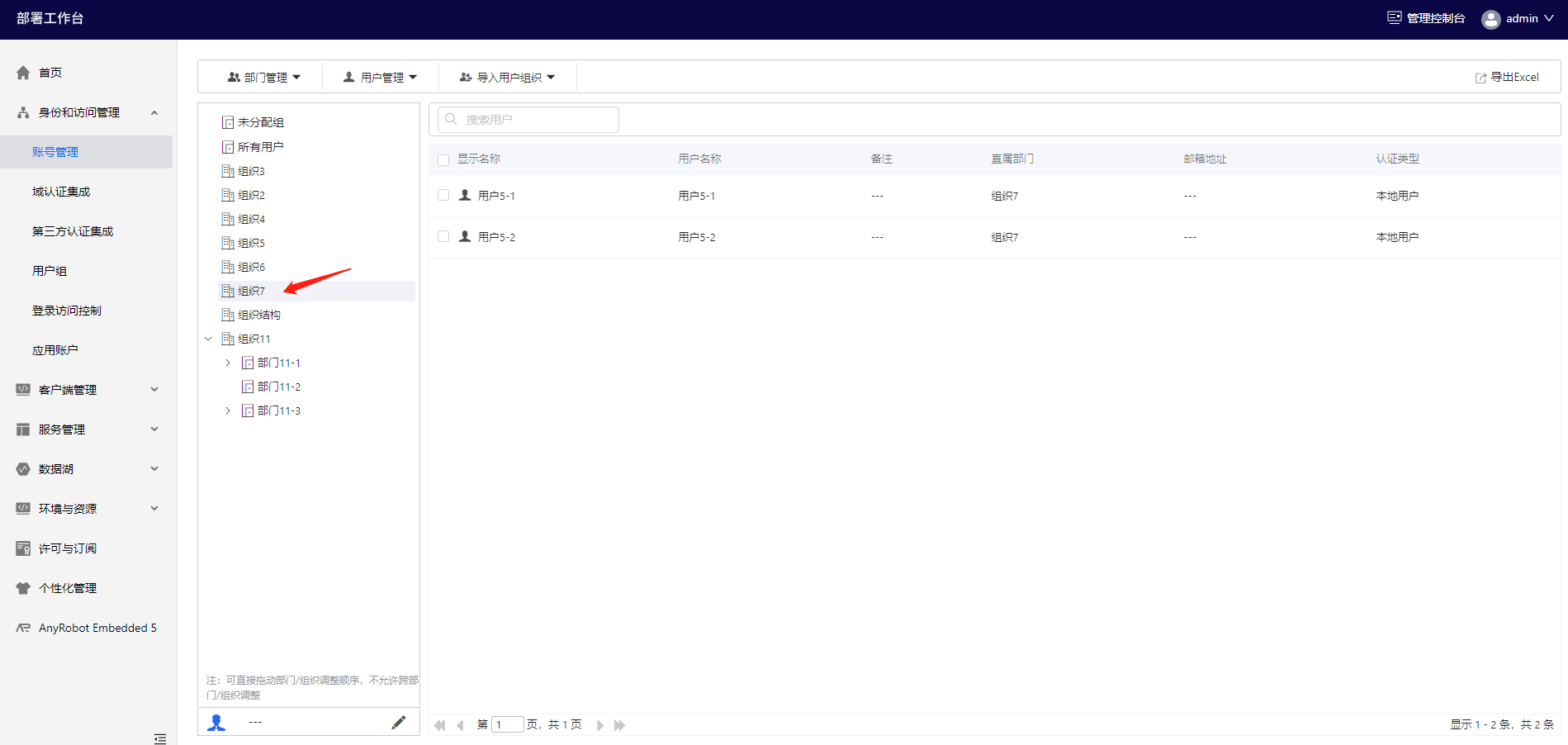The height and width of the screenshot is (745, 1568).
Task: Expand the 客户端管理 menu chevron
Action: (x=154, y=390)
